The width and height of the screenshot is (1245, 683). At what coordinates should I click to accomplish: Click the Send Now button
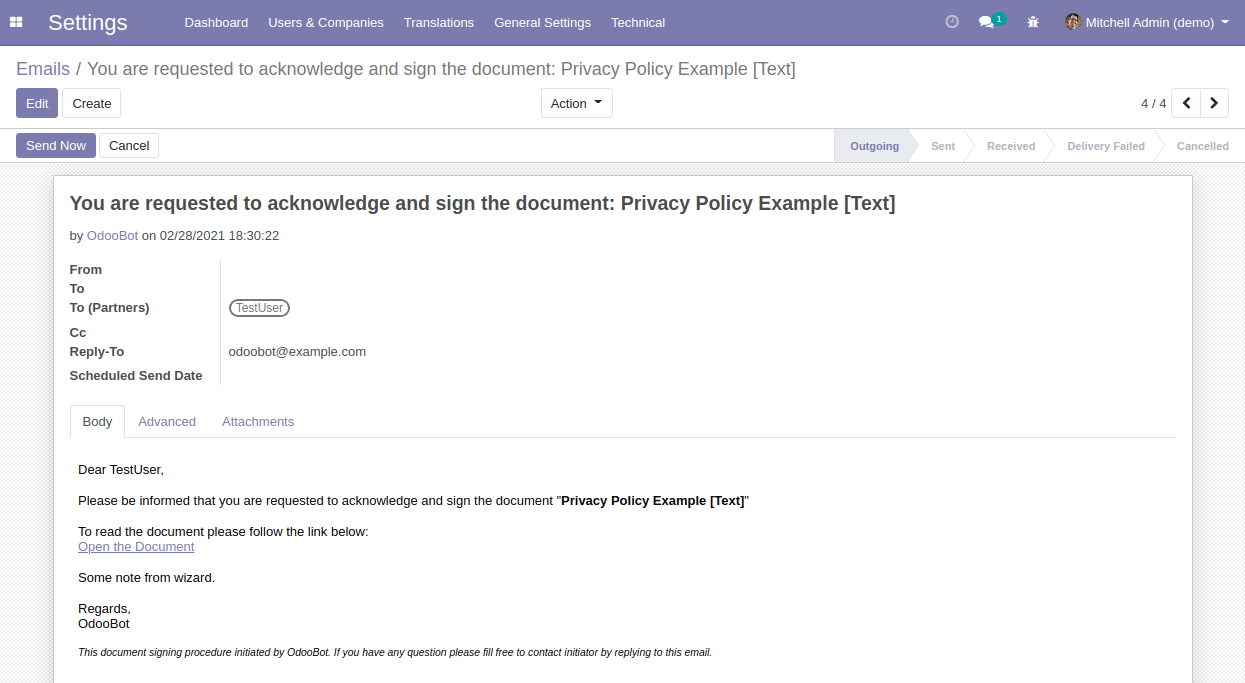(55, 145)
